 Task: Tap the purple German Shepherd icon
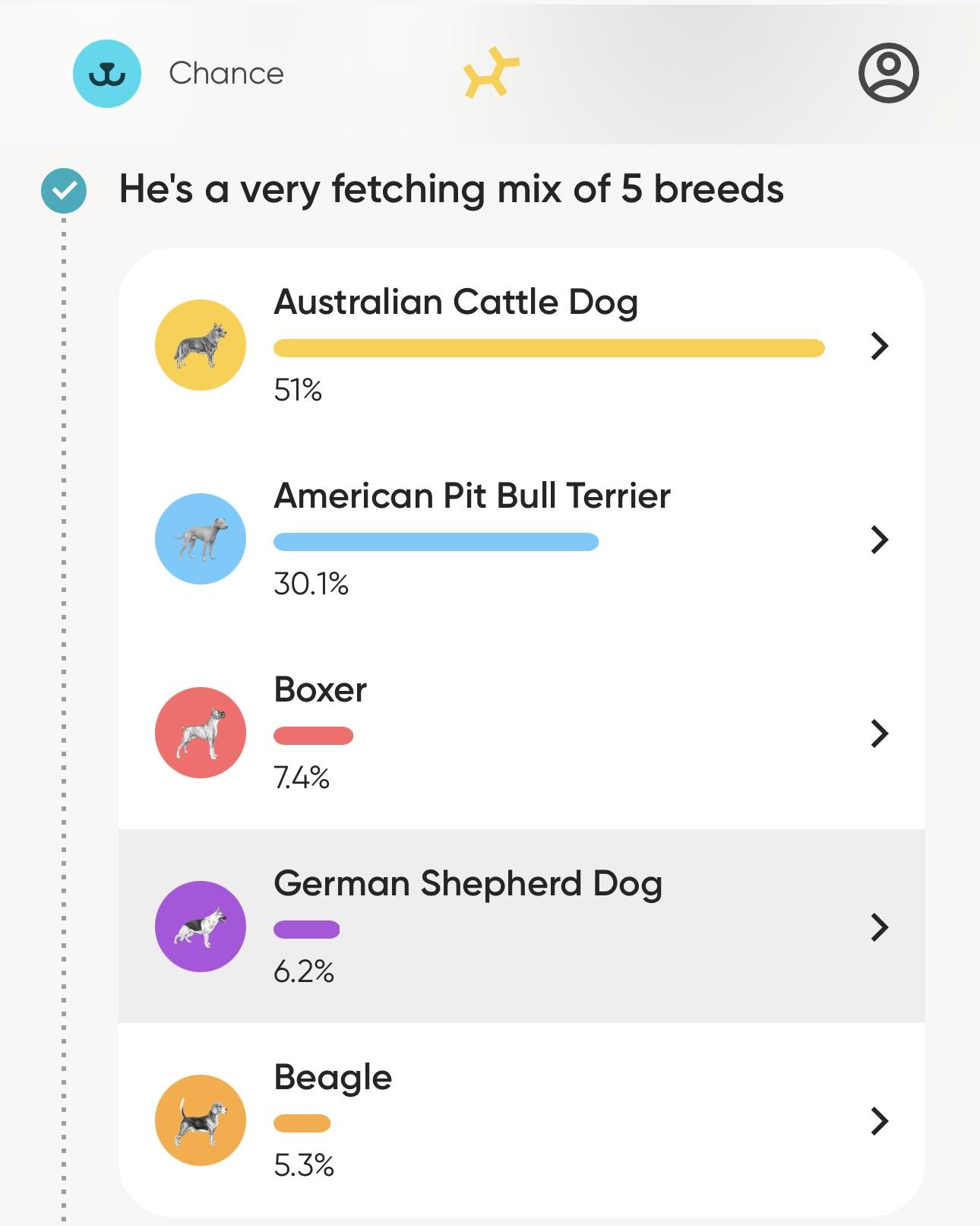pyautogui.click(x=201, y=927)
